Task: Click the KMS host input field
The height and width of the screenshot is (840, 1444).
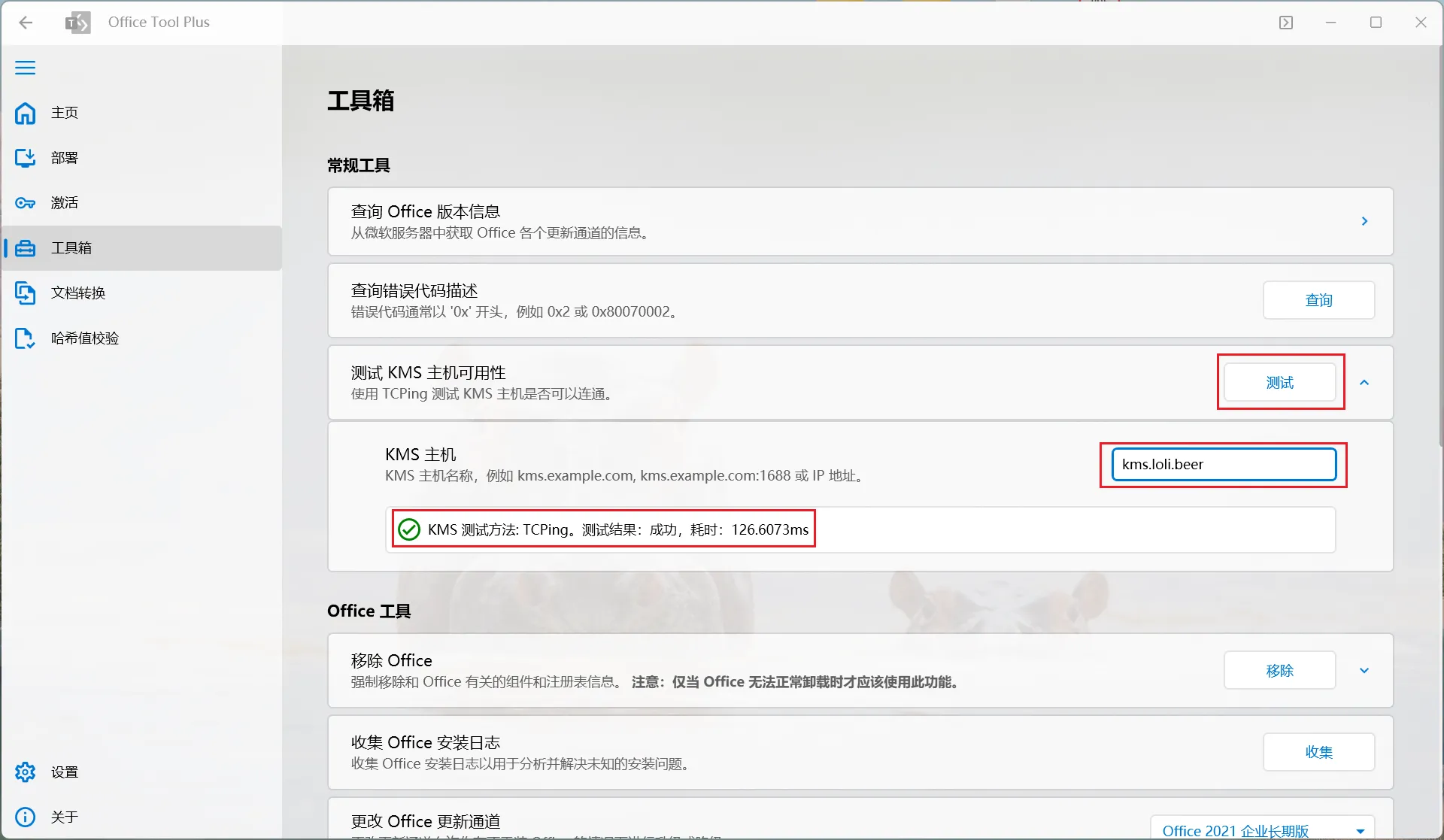Action: pyautogui.click(x=1223, y=465)
